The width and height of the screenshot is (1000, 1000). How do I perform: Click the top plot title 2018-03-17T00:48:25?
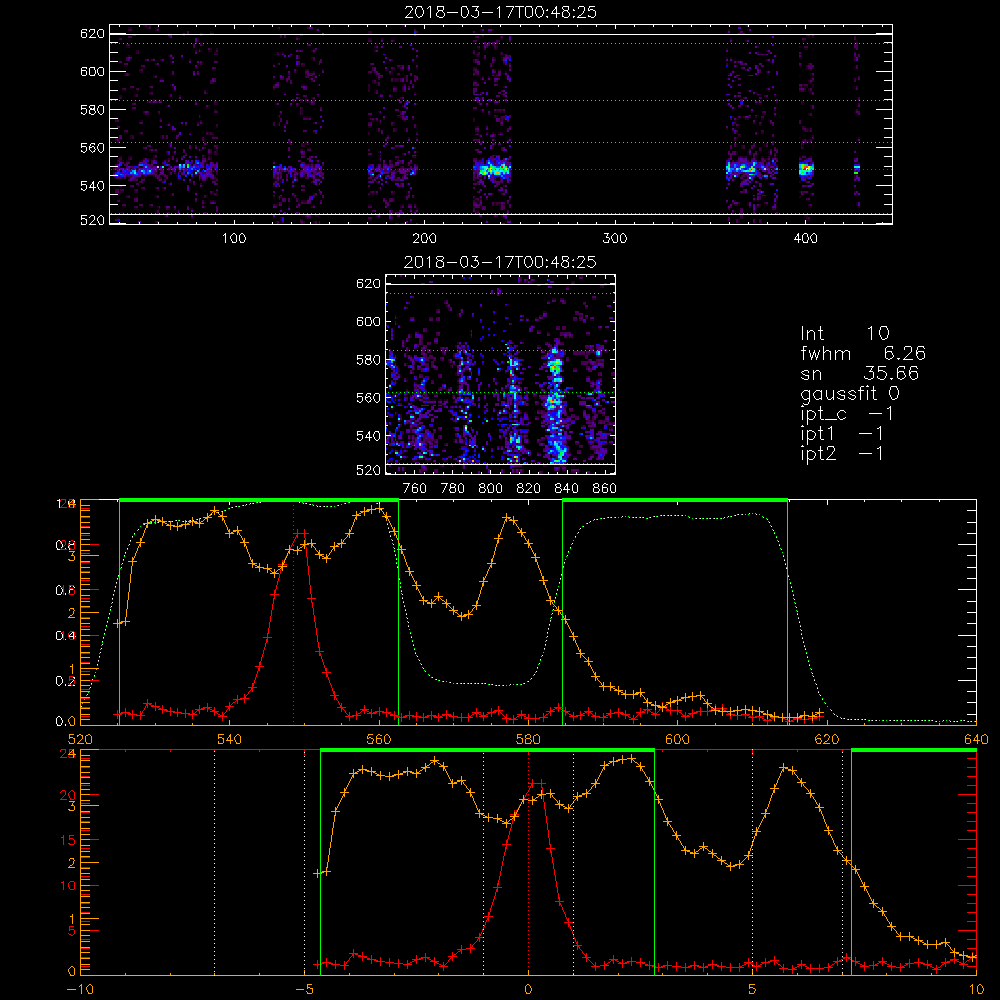[501, 12]
